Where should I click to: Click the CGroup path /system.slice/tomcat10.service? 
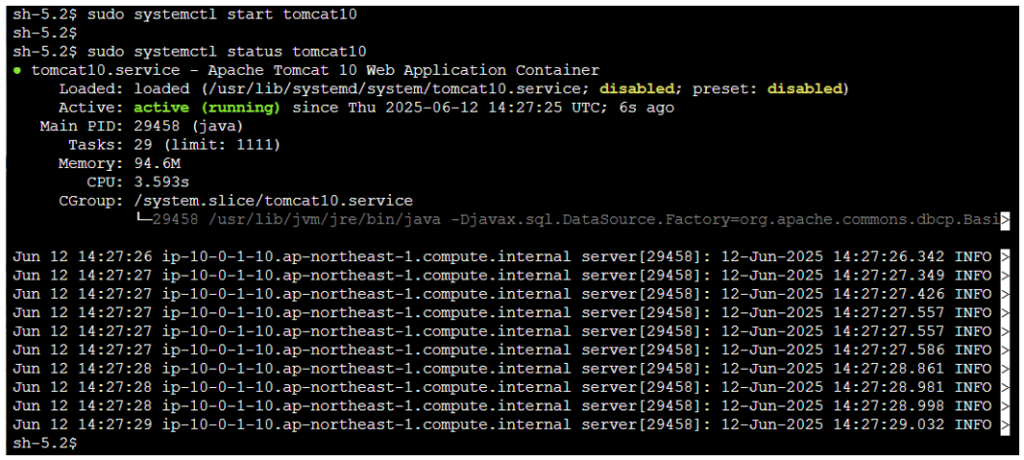tap(274, 201)
